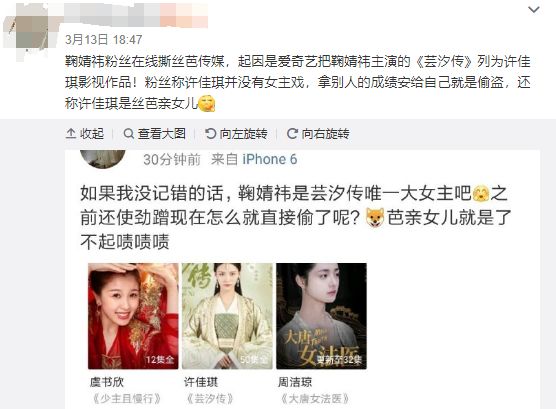556x409 pixels.
Task: Collapse the image with 收起
Action: [x=85, y=134]
